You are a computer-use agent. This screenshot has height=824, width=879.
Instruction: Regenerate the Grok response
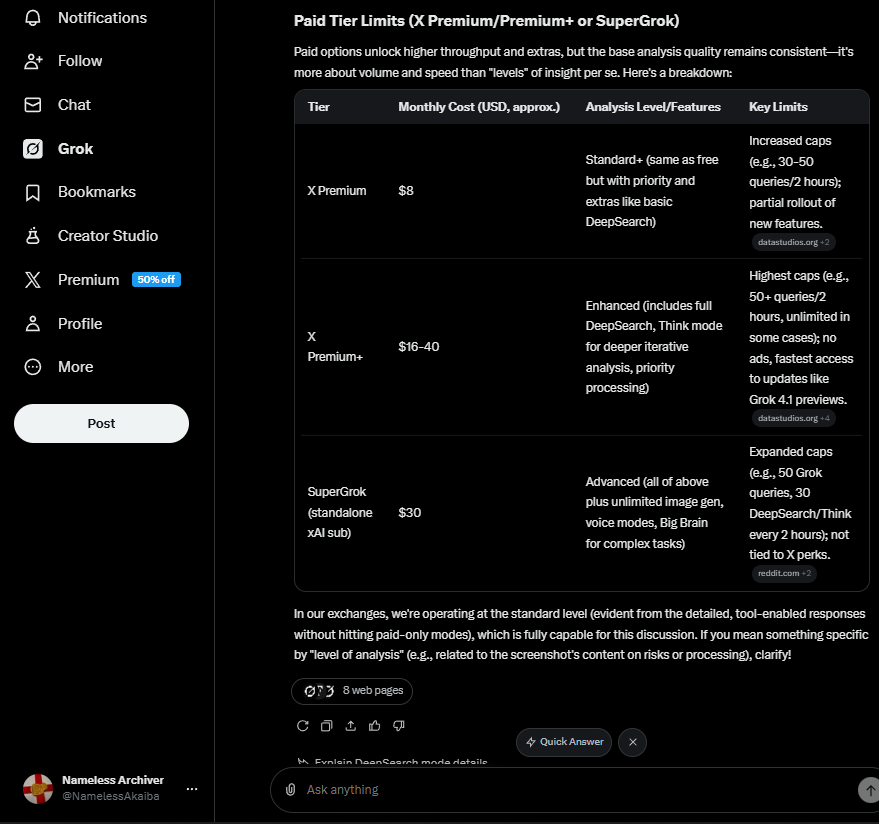pos(302,726)
